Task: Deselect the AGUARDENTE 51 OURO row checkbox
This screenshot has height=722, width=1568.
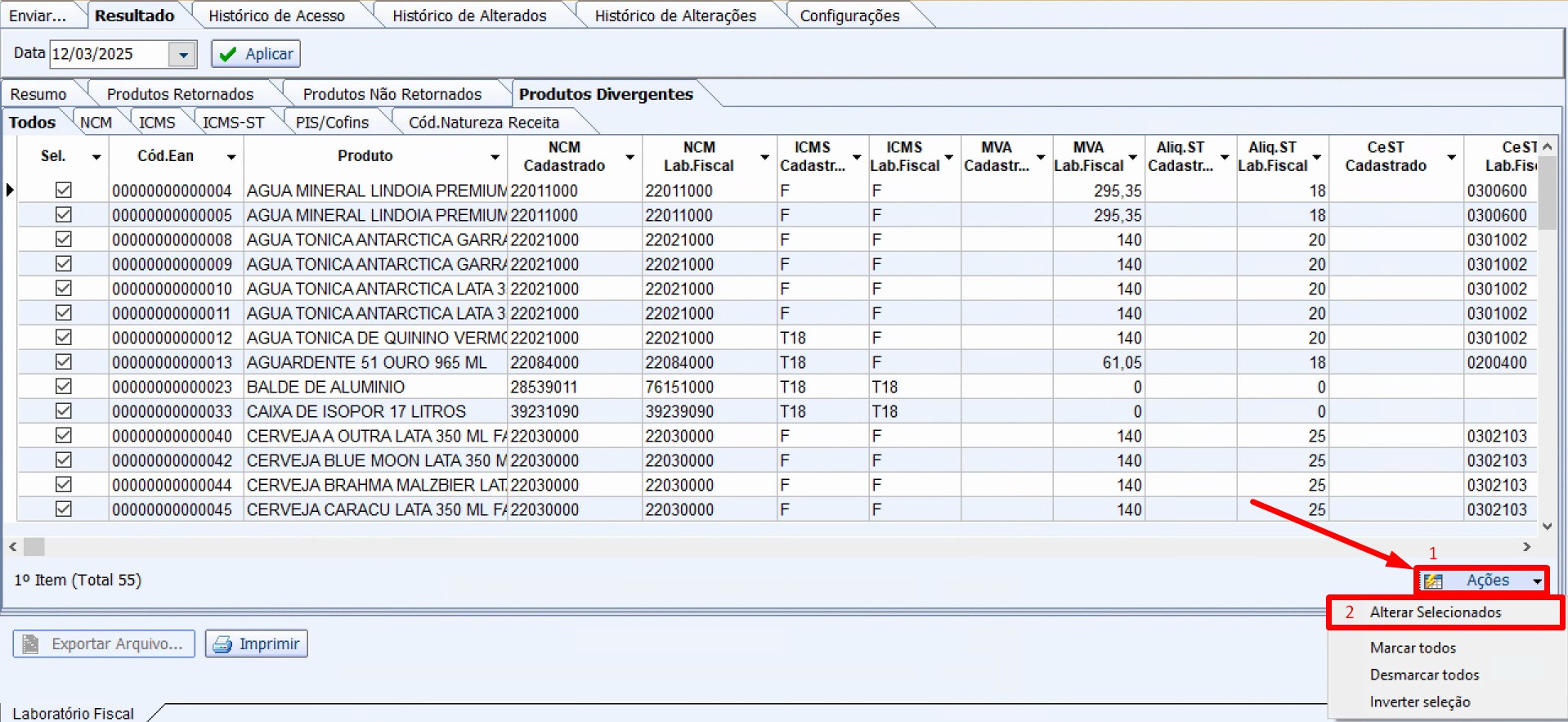Action: click(x=63, y=361)
